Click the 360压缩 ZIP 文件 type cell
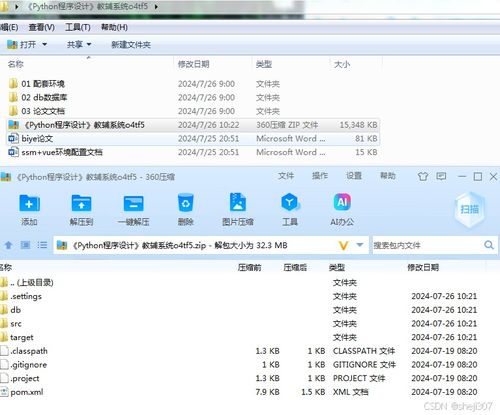 tap(287, 125)
